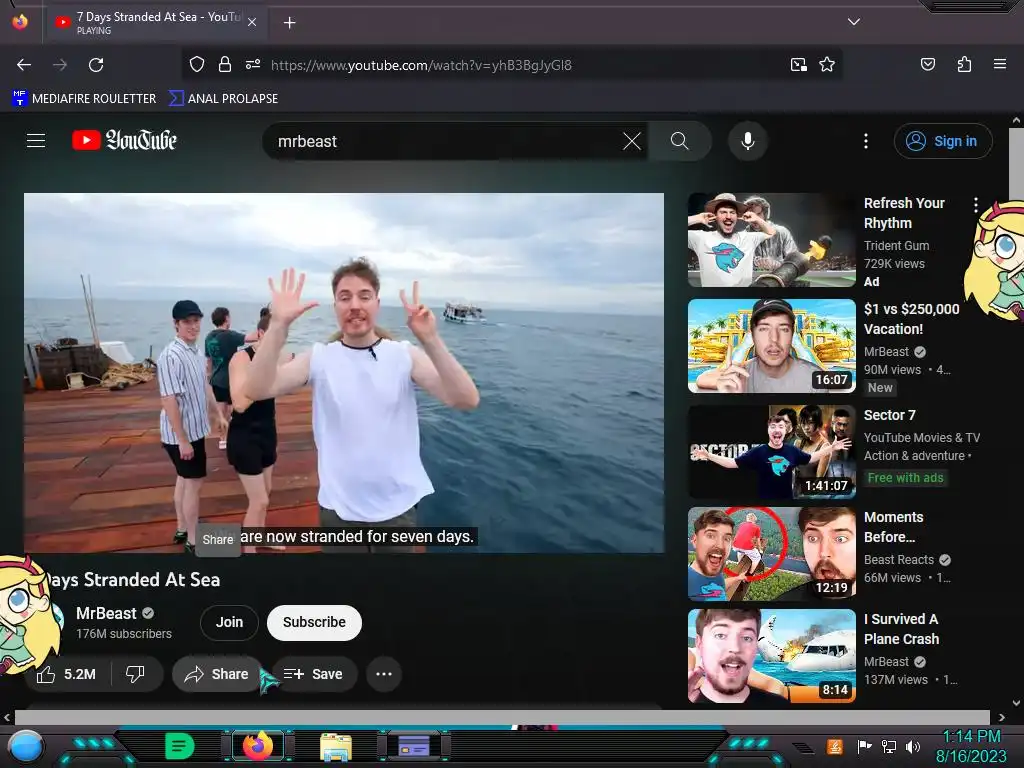The height and width of the screenshot is (768, 1024).
Task: Select the 7 Days Stranded At Sea tab
Action: tap(157, 23)
